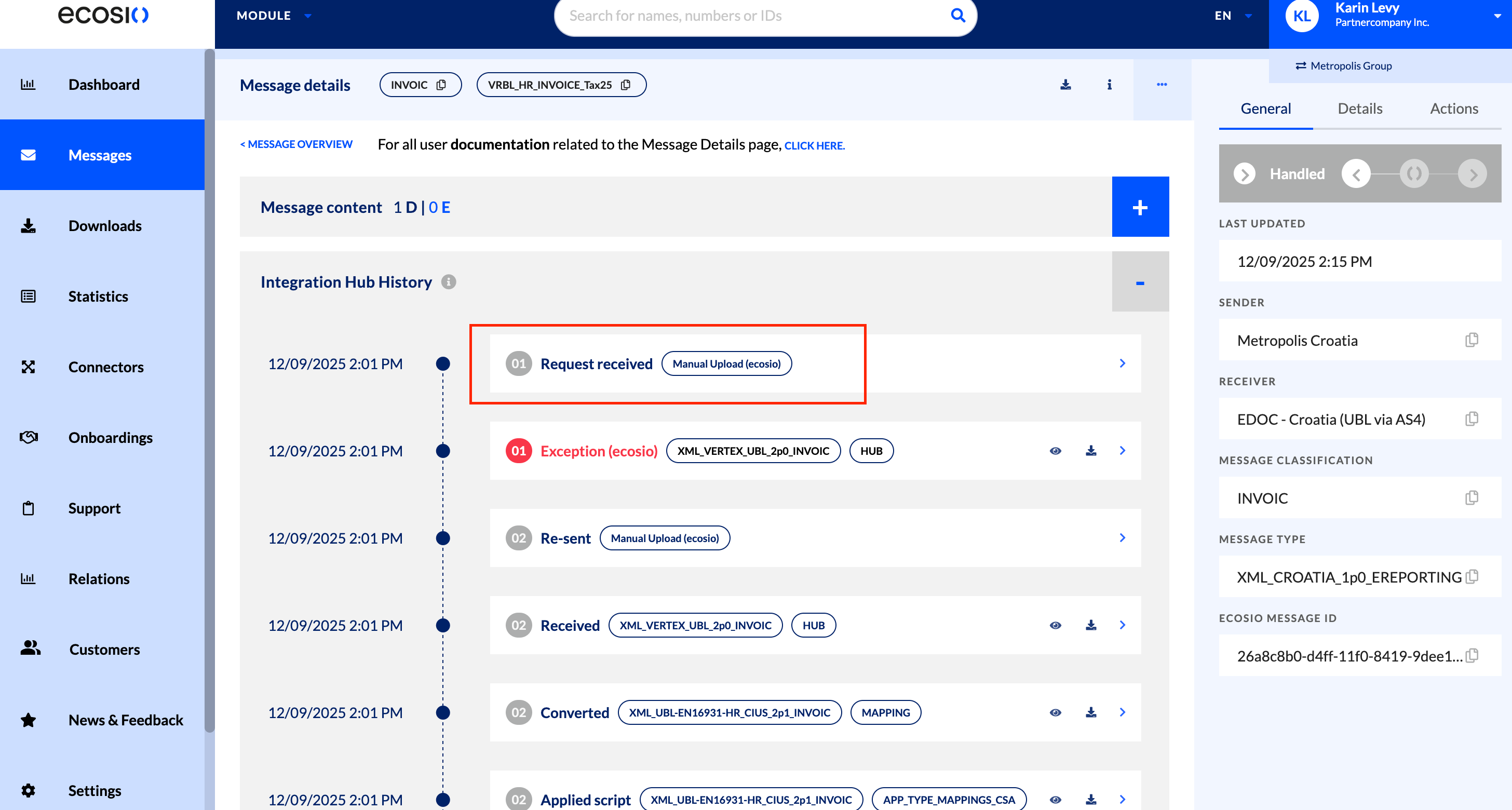Screen dimensions: 1512x810
Task: Preview the Received step with eye icon
Action: [1056, 625]
